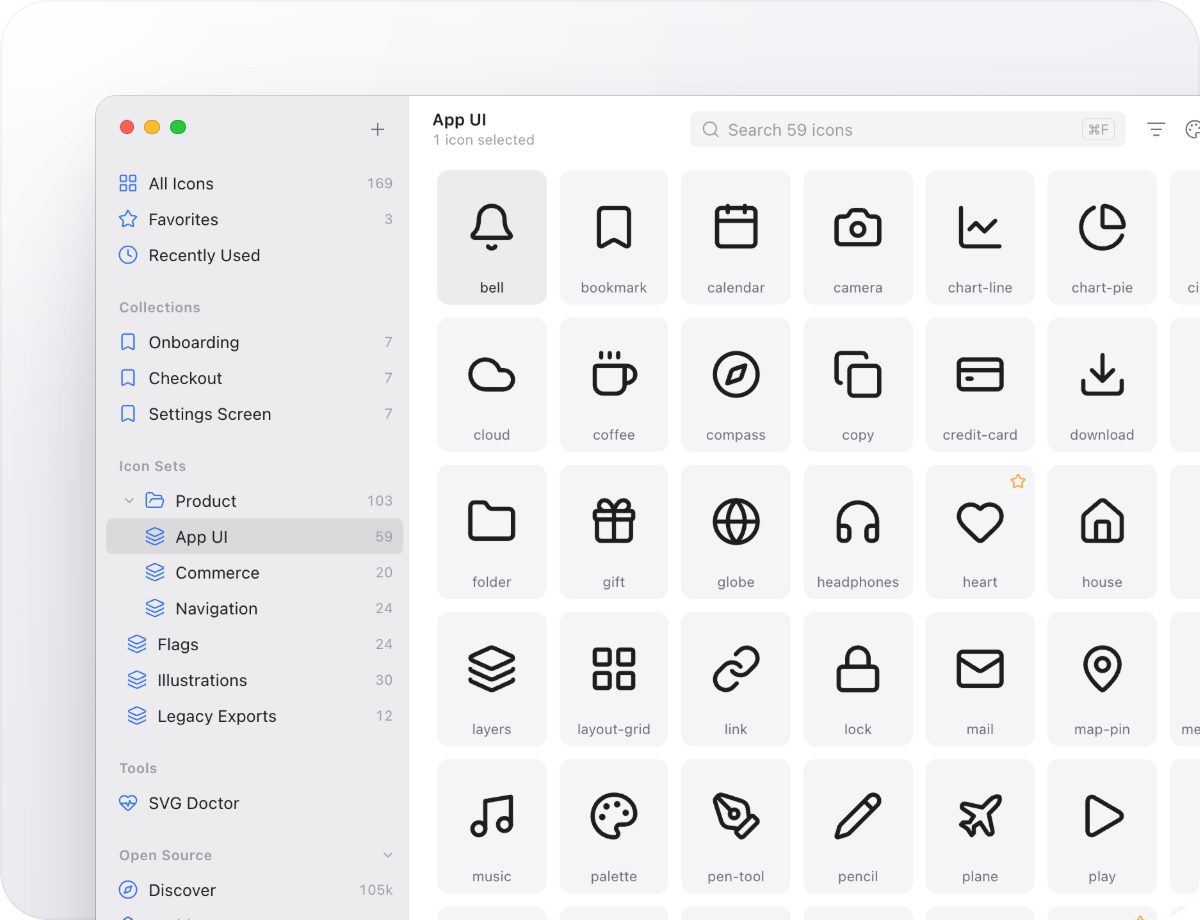Select the Commerce icon set
The image size is (1200, 920).
coord(255,573)
